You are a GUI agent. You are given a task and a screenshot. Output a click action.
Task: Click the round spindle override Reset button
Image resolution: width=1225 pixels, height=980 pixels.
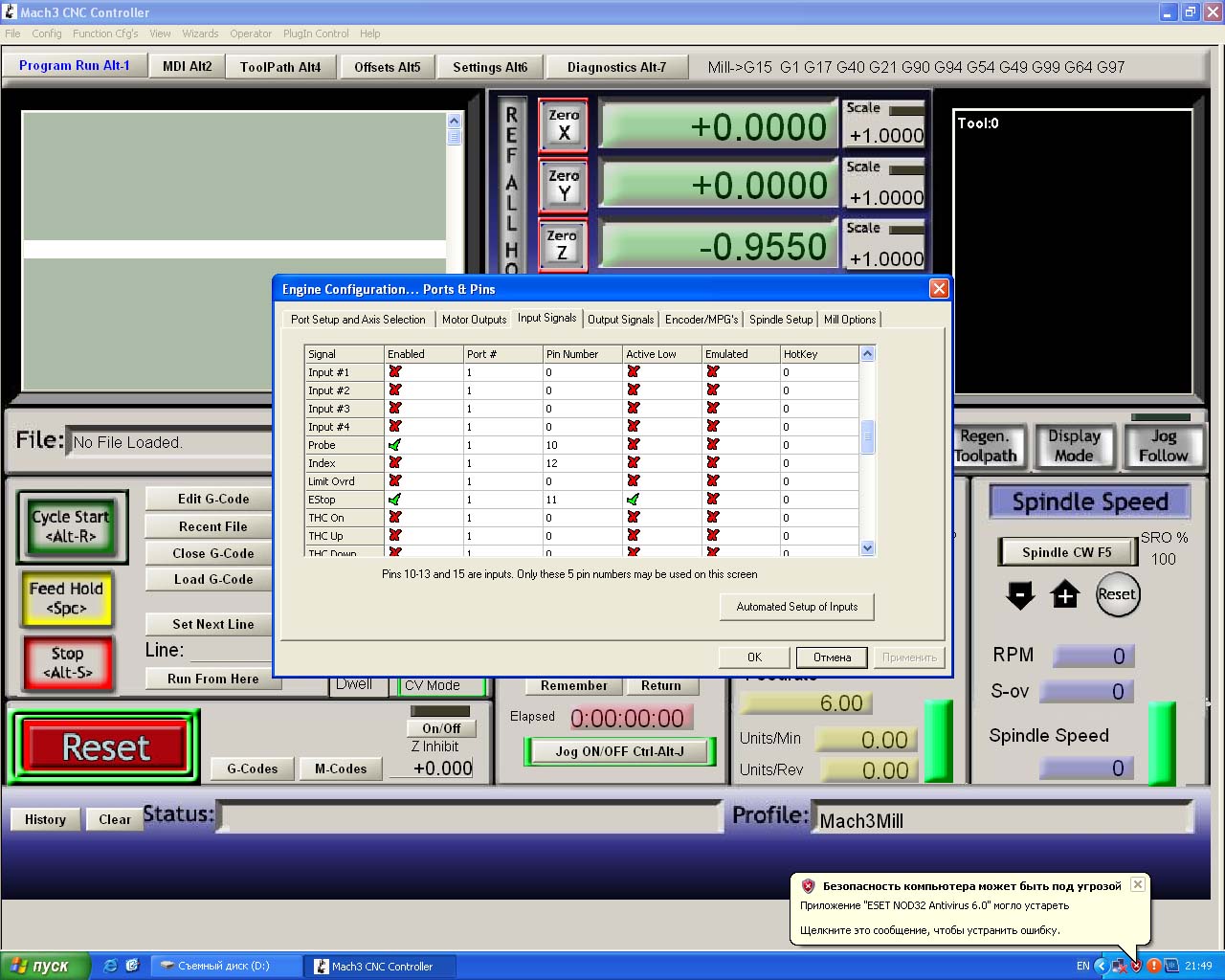tap(1117, 594)
